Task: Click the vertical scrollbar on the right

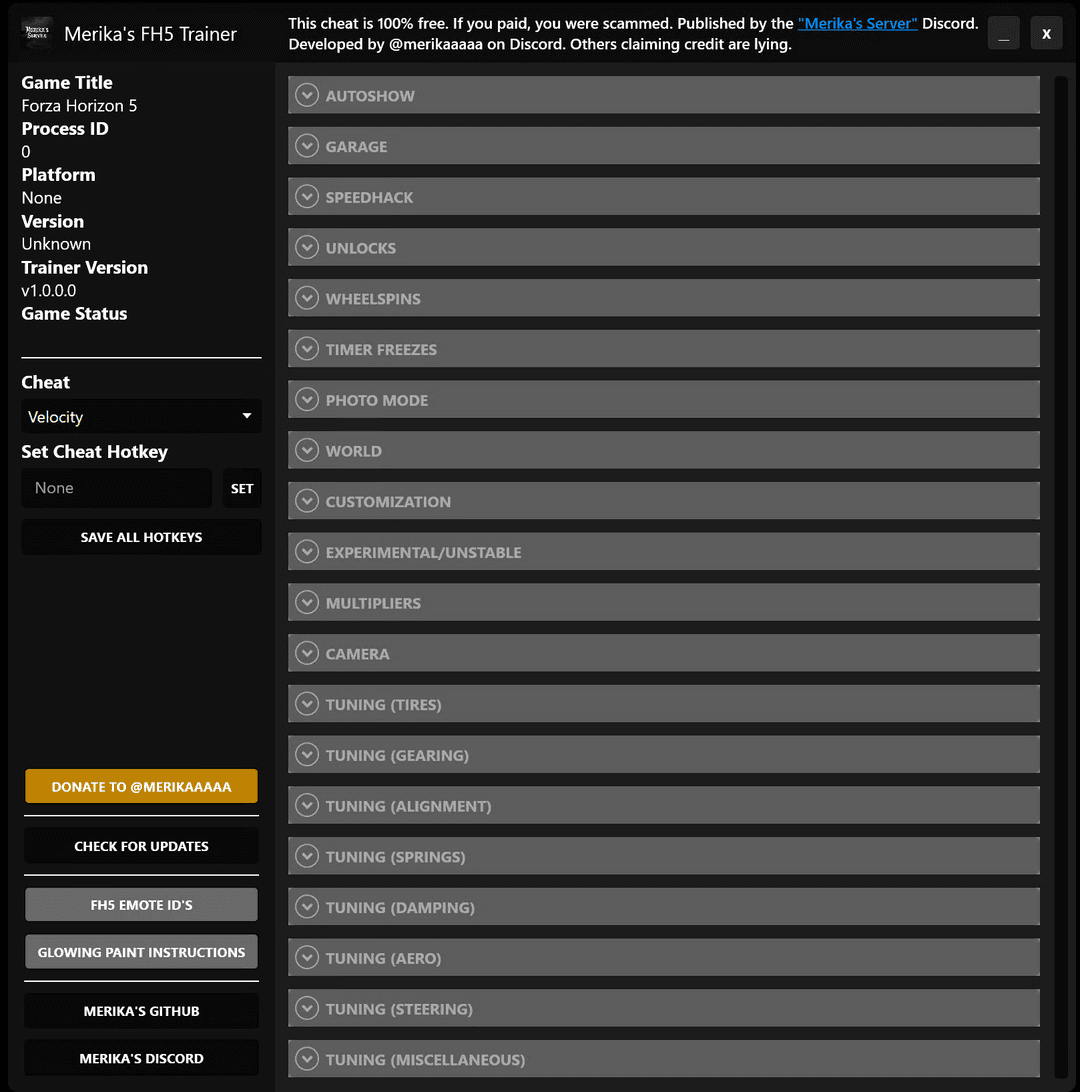Action: [1061, 577]
